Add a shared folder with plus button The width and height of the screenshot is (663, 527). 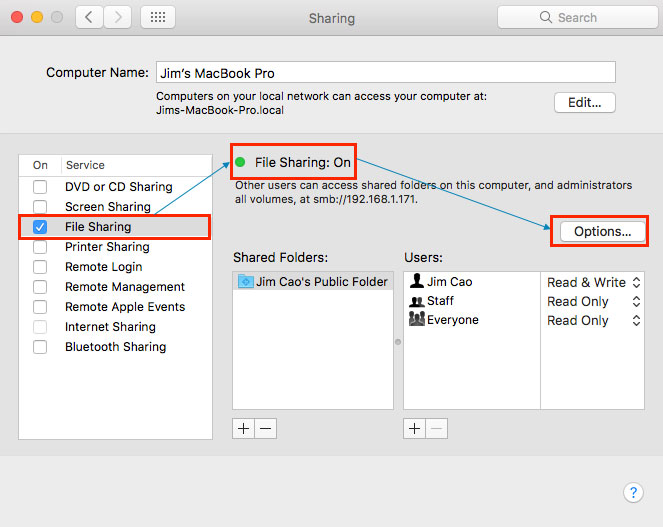244,428
